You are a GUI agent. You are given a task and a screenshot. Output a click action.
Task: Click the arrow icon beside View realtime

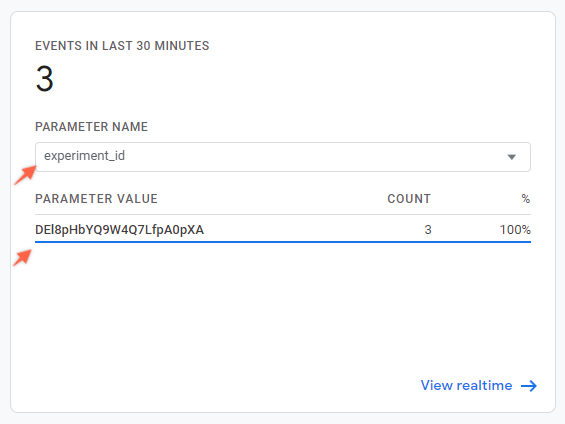[529, 386]
